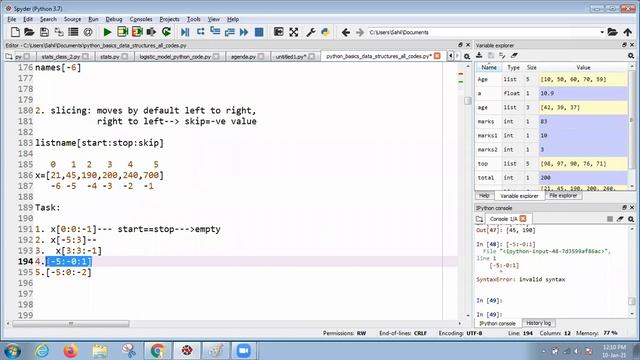
Task: Sort variables by Name column header
Action: pyautogui.click(x=488, y=67)
